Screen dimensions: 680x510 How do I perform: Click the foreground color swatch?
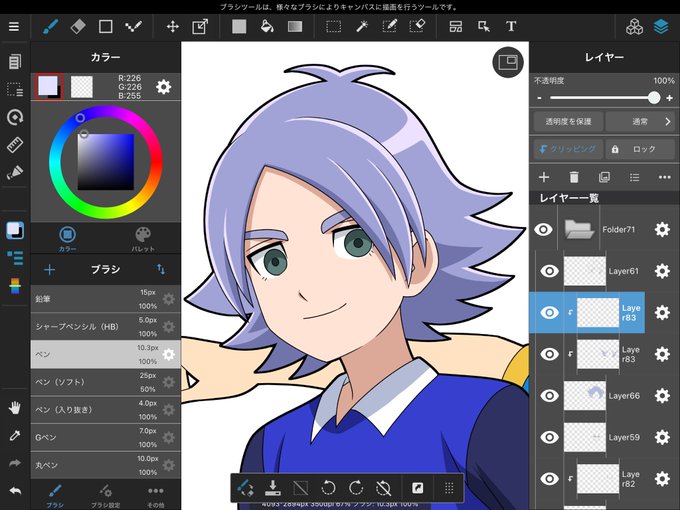click(49, 87)
